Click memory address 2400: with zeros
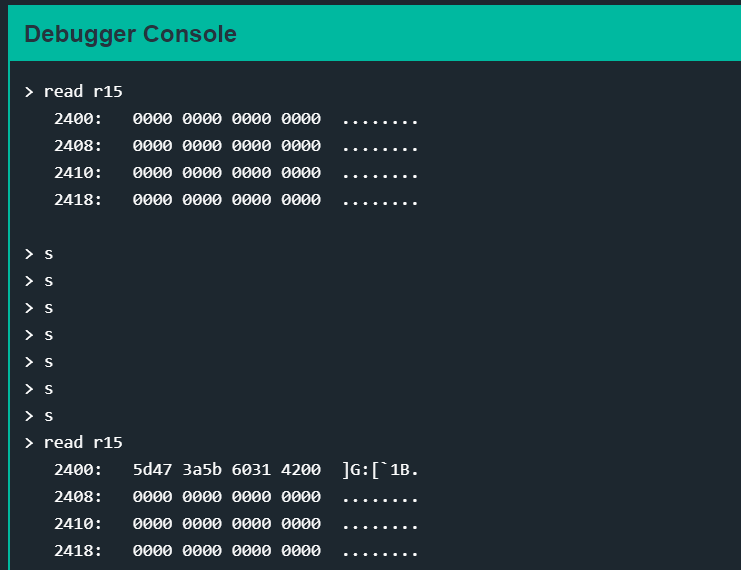741x570 pixels. pos(78,119)
